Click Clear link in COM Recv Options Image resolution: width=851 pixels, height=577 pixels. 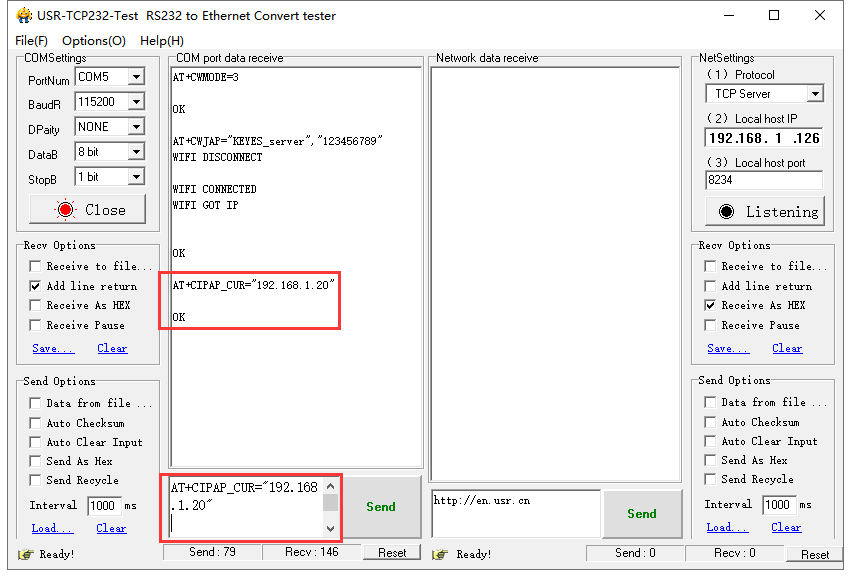112,348
